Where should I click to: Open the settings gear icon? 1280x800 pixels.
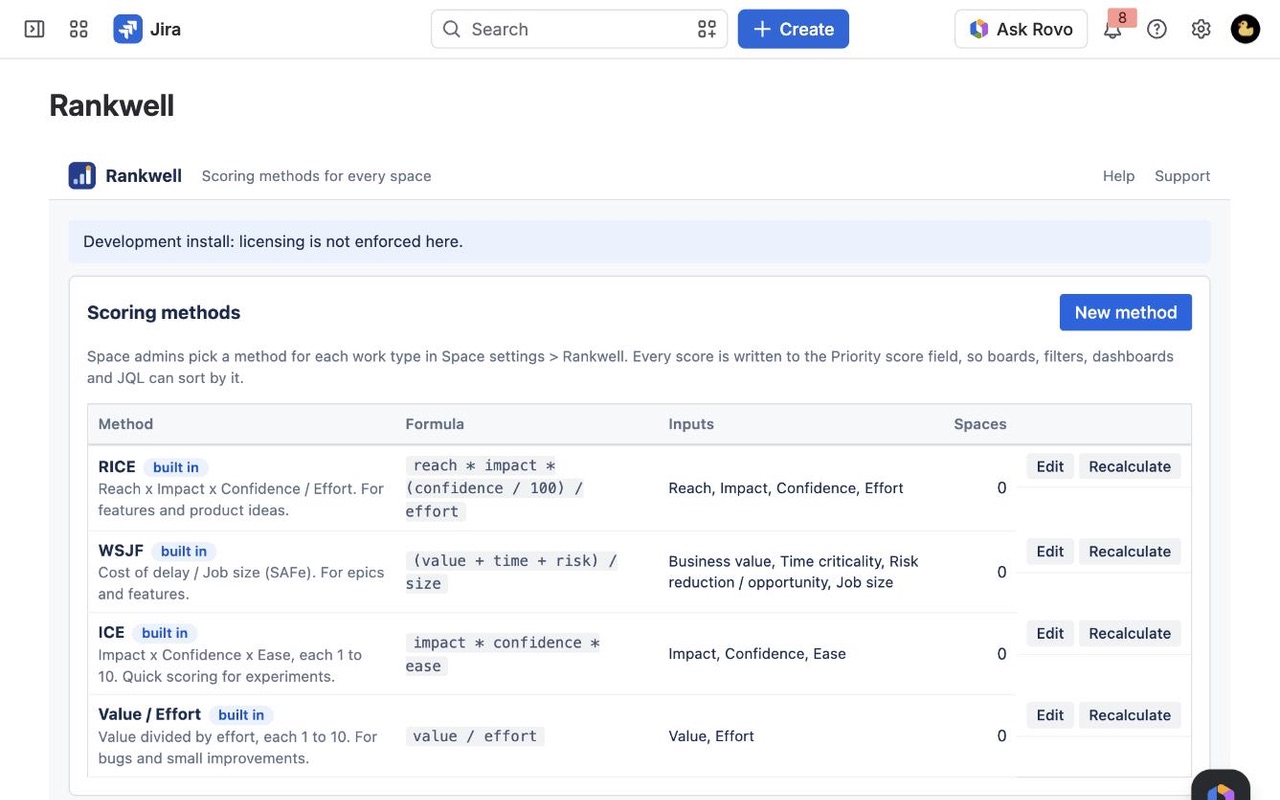1201,29
